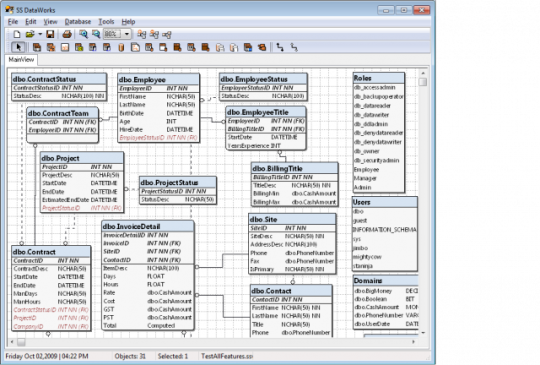Click the table icon with blue square badge
The image size is (540, 365).
248,47
